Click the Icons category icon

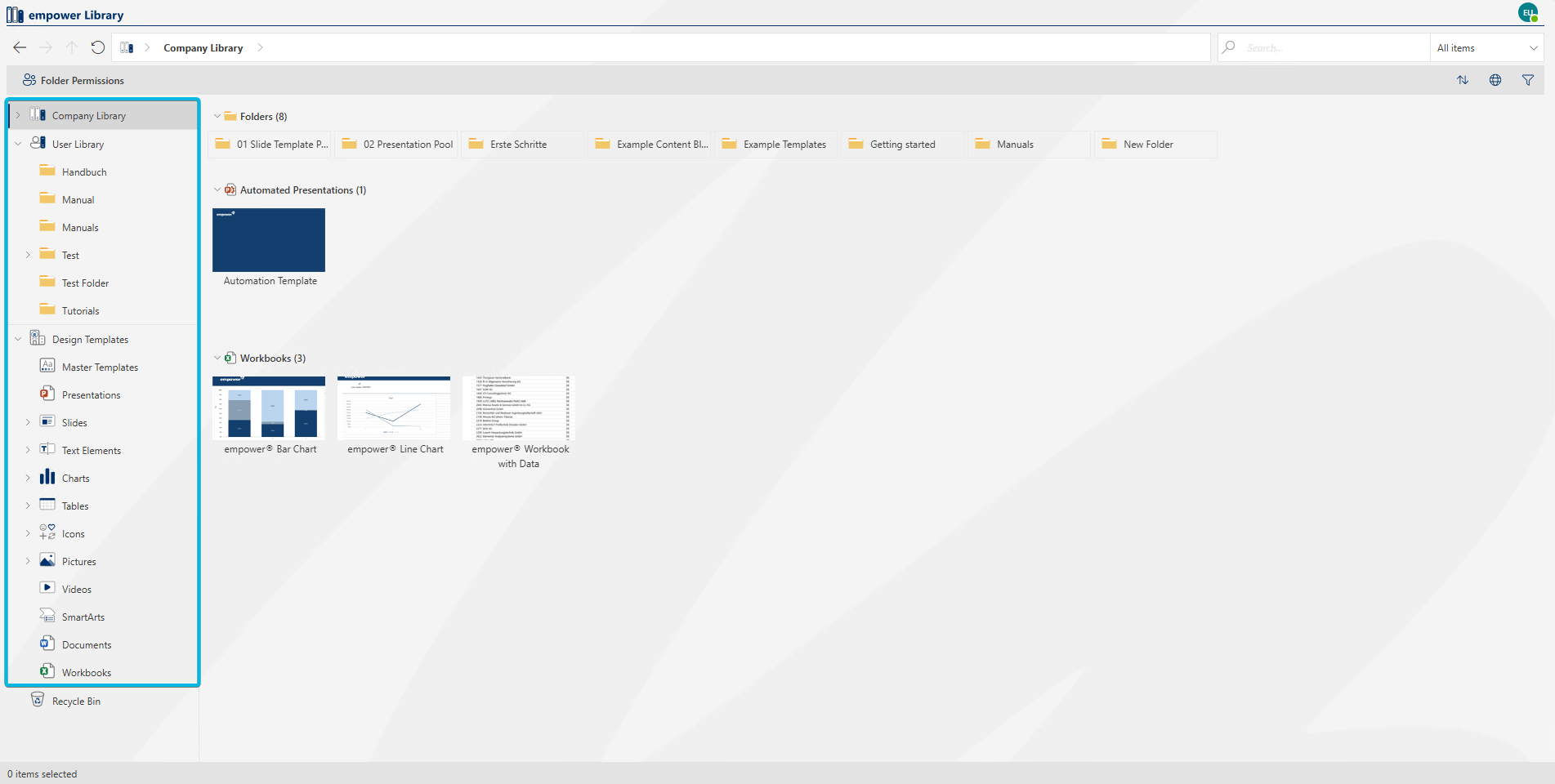tap(47, 532)
